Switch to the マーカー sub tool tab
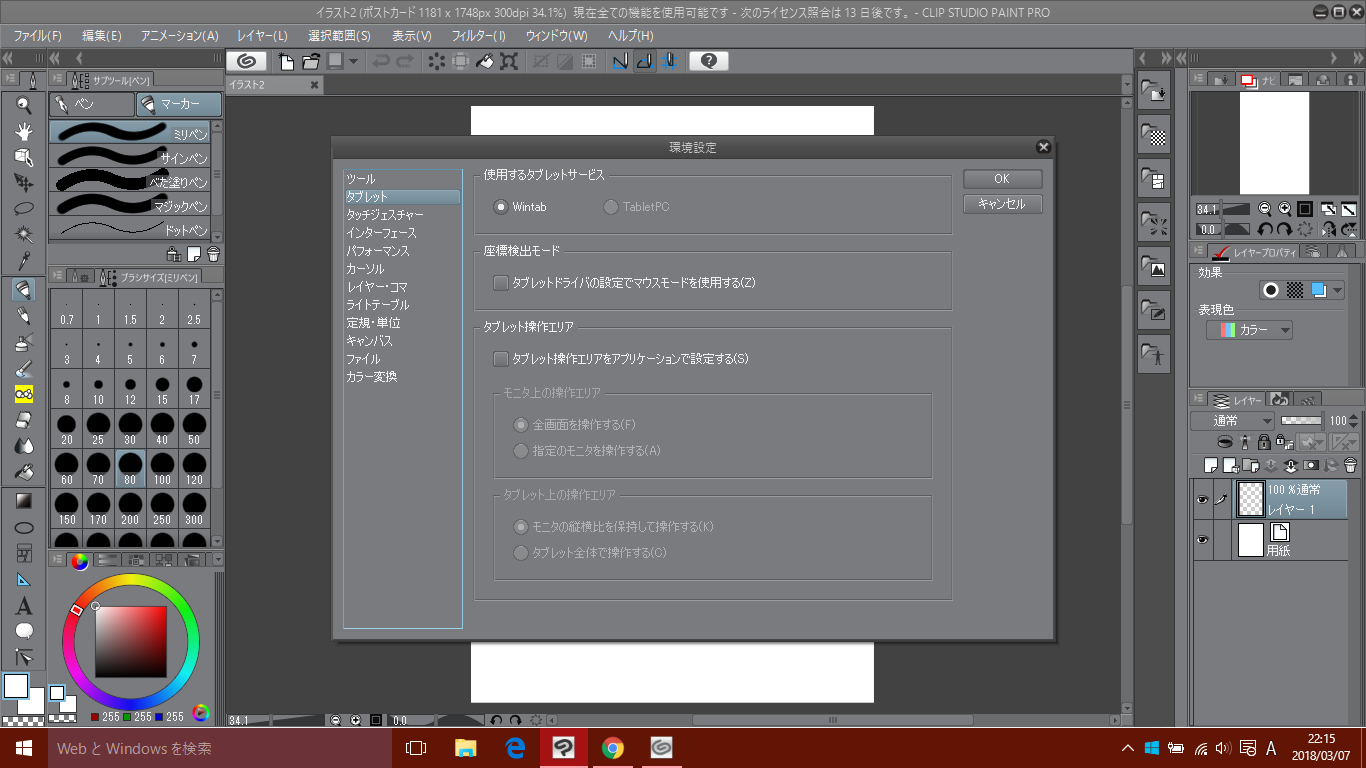The image size is (1366, 768). pos(179,104)
